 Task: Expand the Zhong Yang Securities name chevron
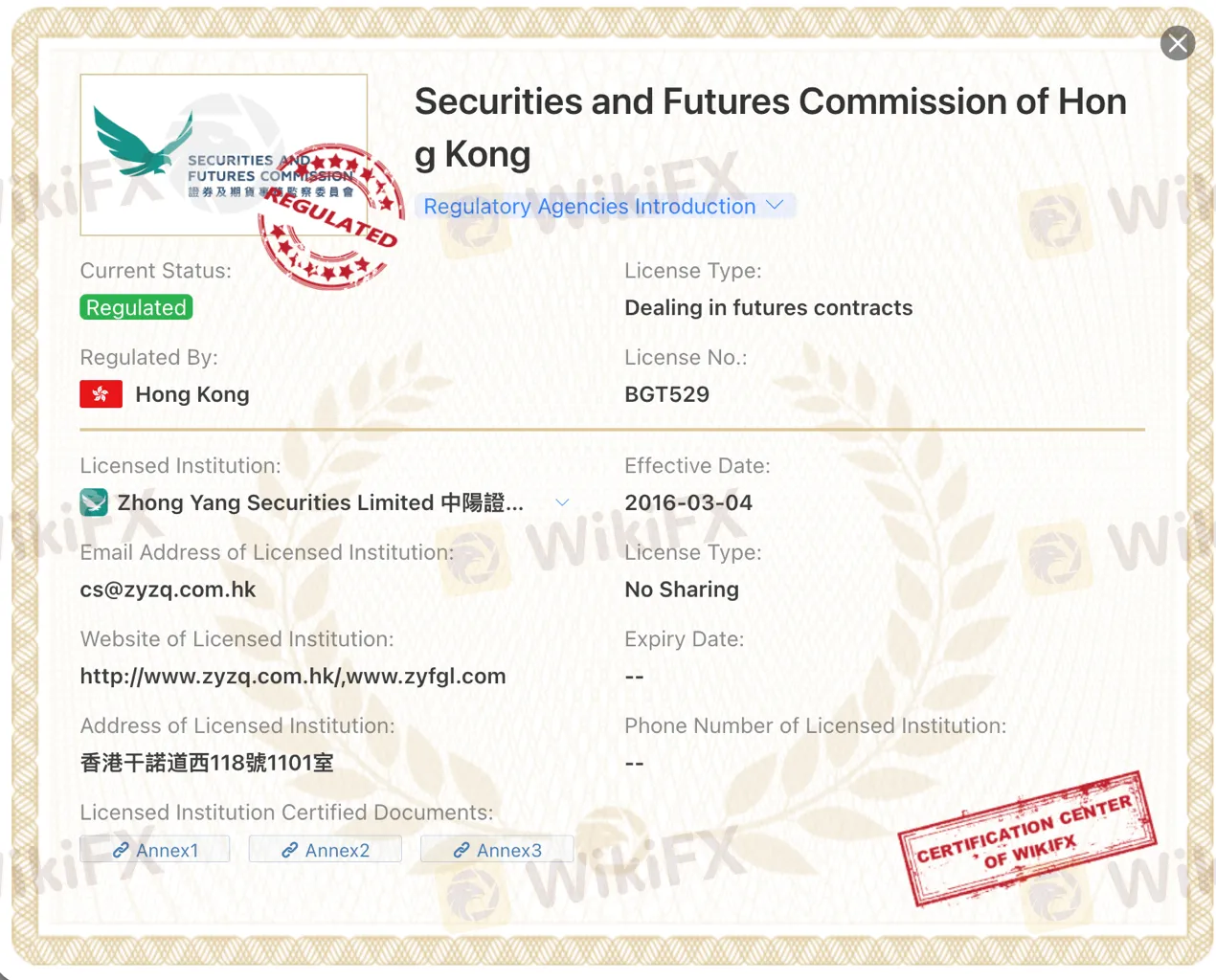(562, 502)
